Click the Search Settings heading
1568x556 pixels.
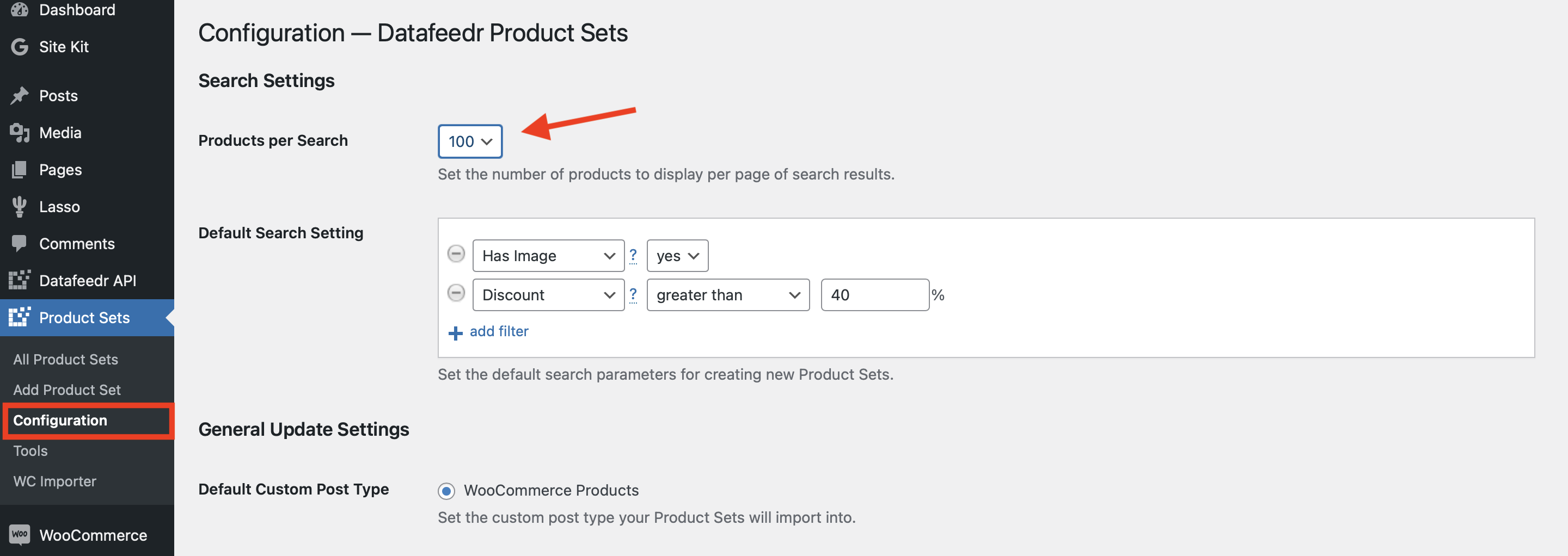266,81
